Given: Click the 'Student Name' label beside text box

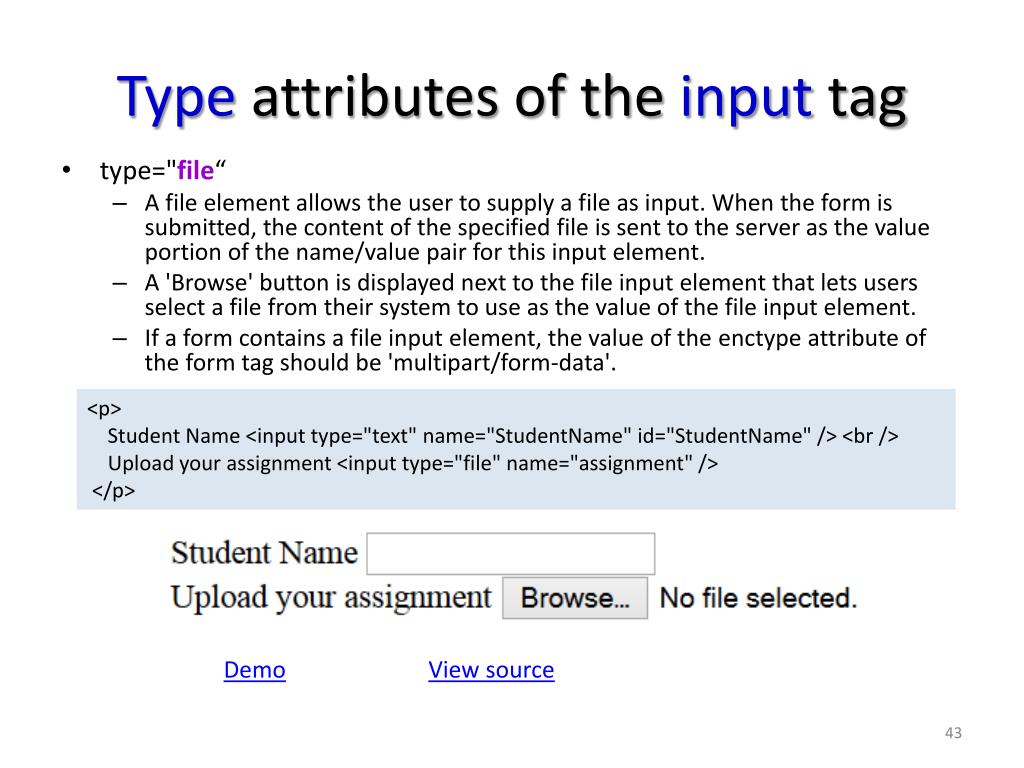Looking at the screenshot, I should [264, 553].
